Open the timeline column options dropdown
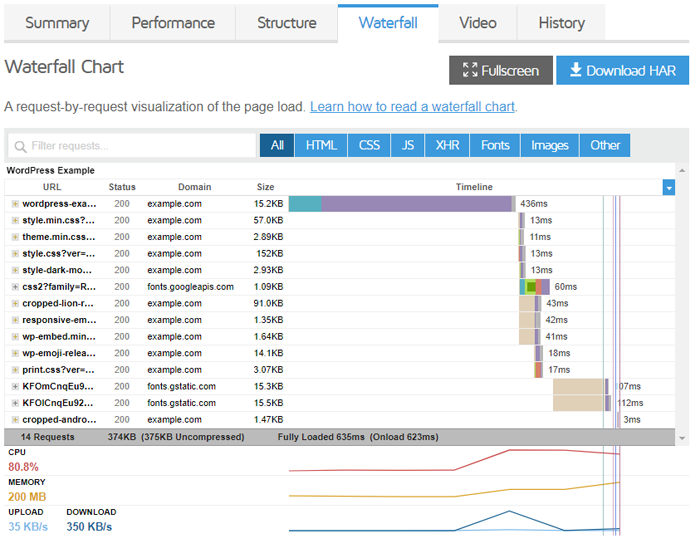The image size is (694, 540). tap(668, 187)
